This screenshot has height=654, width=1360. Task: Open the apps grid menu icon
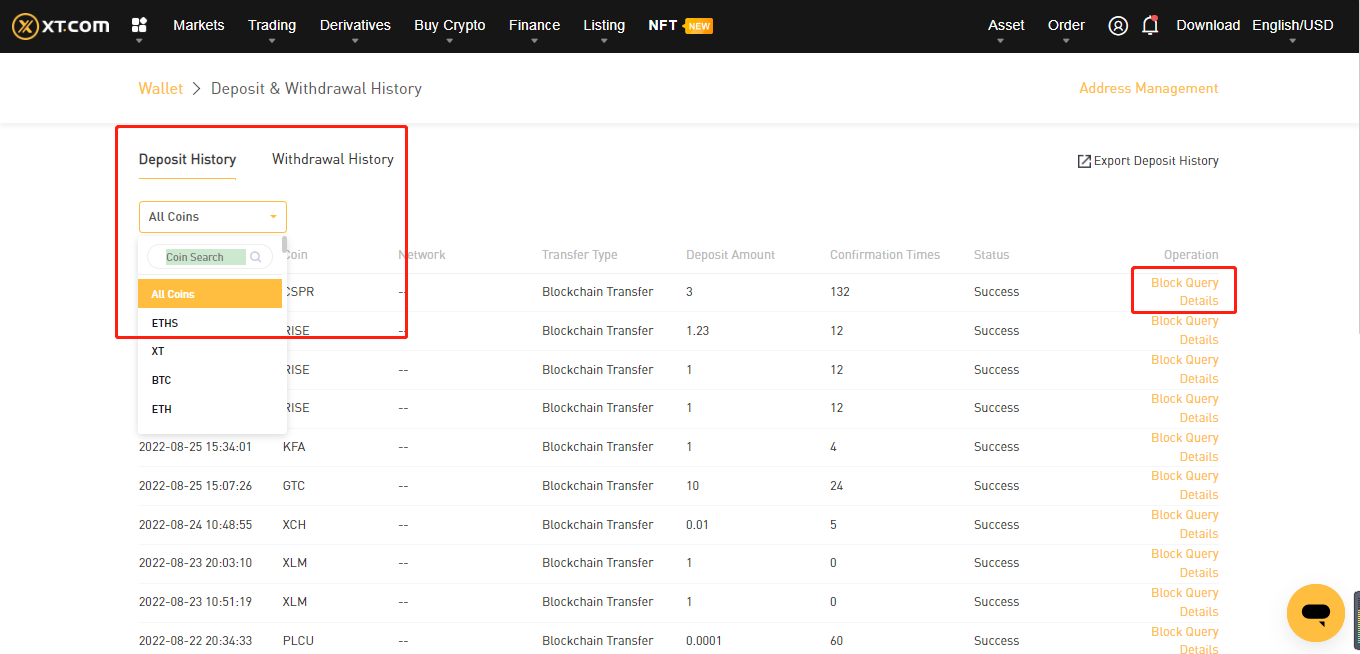coord(139,25)
